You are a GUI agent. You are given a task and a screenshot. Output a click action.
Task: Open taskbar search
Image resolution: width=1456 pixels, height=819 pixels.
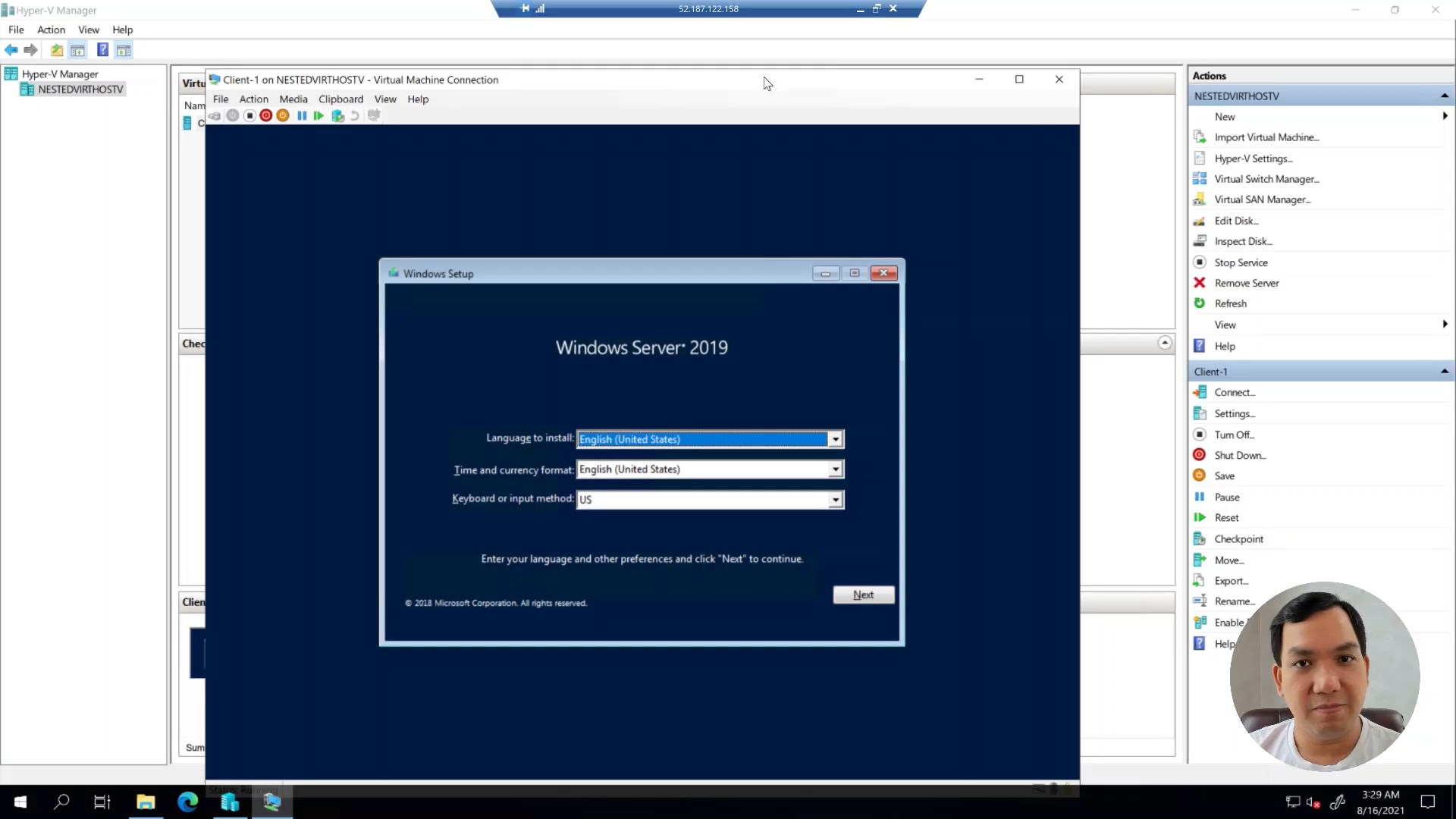click(x=61, y=802)
